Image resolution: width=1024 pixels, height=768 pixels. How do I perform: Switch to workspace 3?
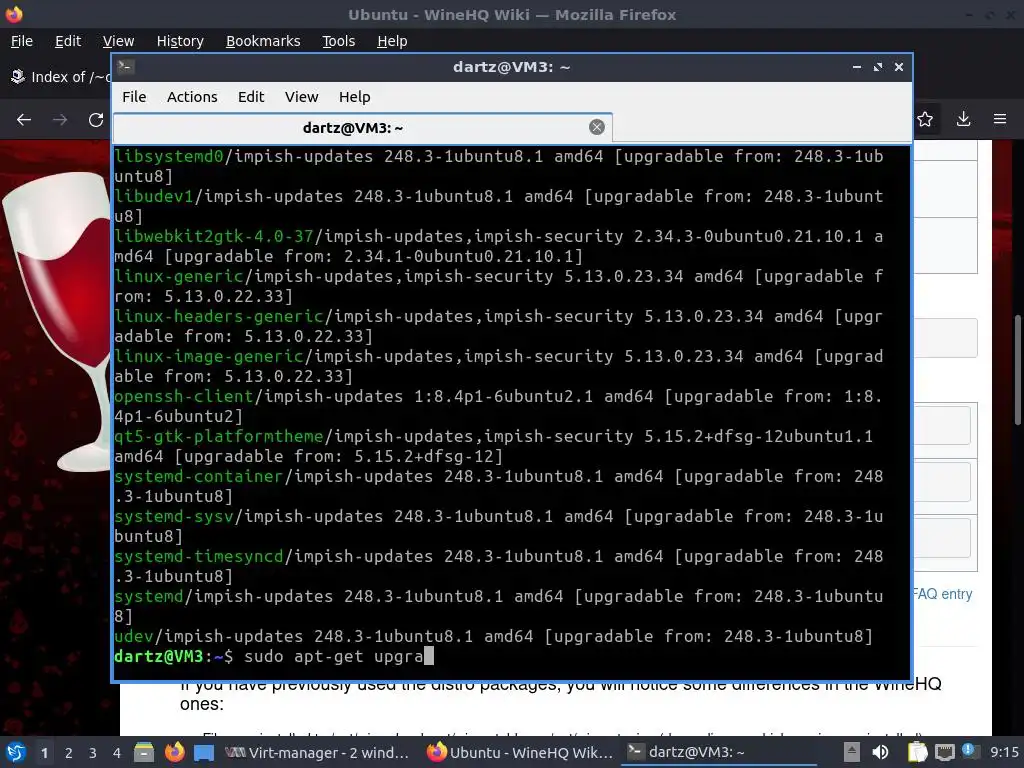(93, 753)
